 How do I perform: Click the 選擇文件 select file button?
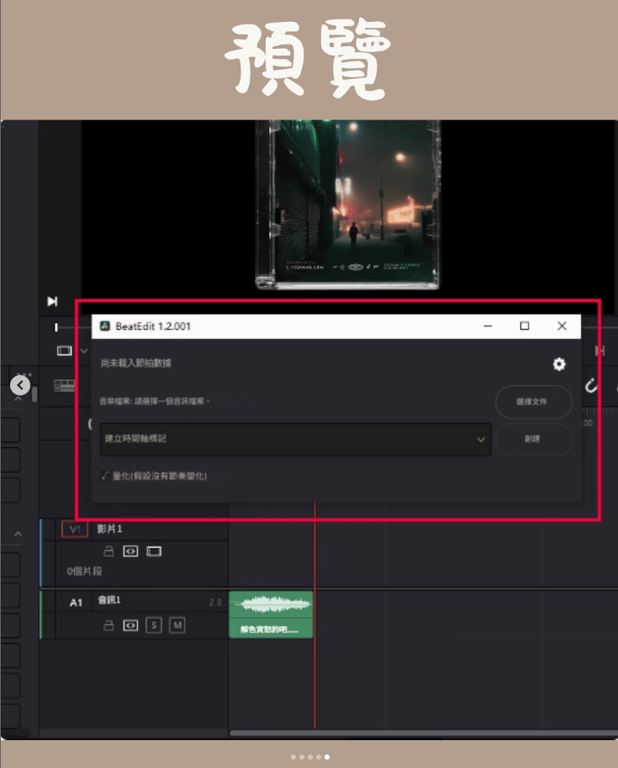point(534,402)
